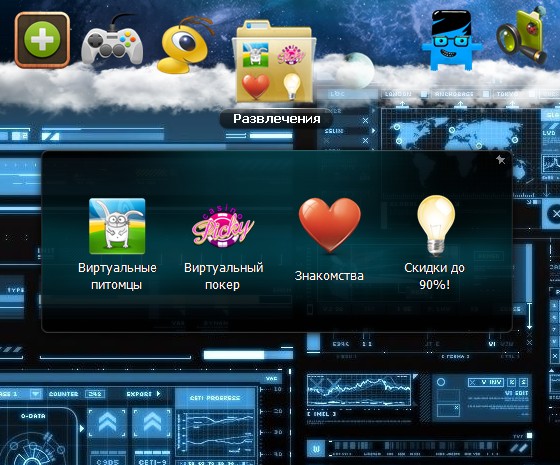Image resolution: width=560 pixels, height=465 pixels.
Task: Click the Скидки до 90%! label
Action: point(435,276)
